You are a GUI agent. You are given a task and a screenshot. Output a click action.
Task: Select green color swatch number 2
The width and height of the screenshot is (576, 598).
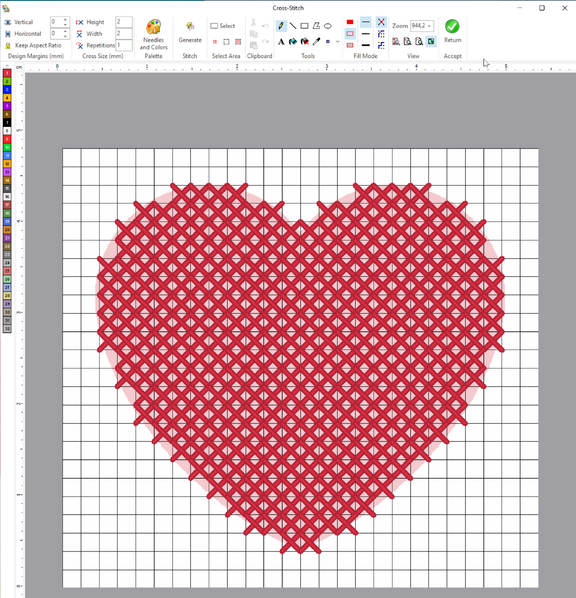tap(7, 81)
